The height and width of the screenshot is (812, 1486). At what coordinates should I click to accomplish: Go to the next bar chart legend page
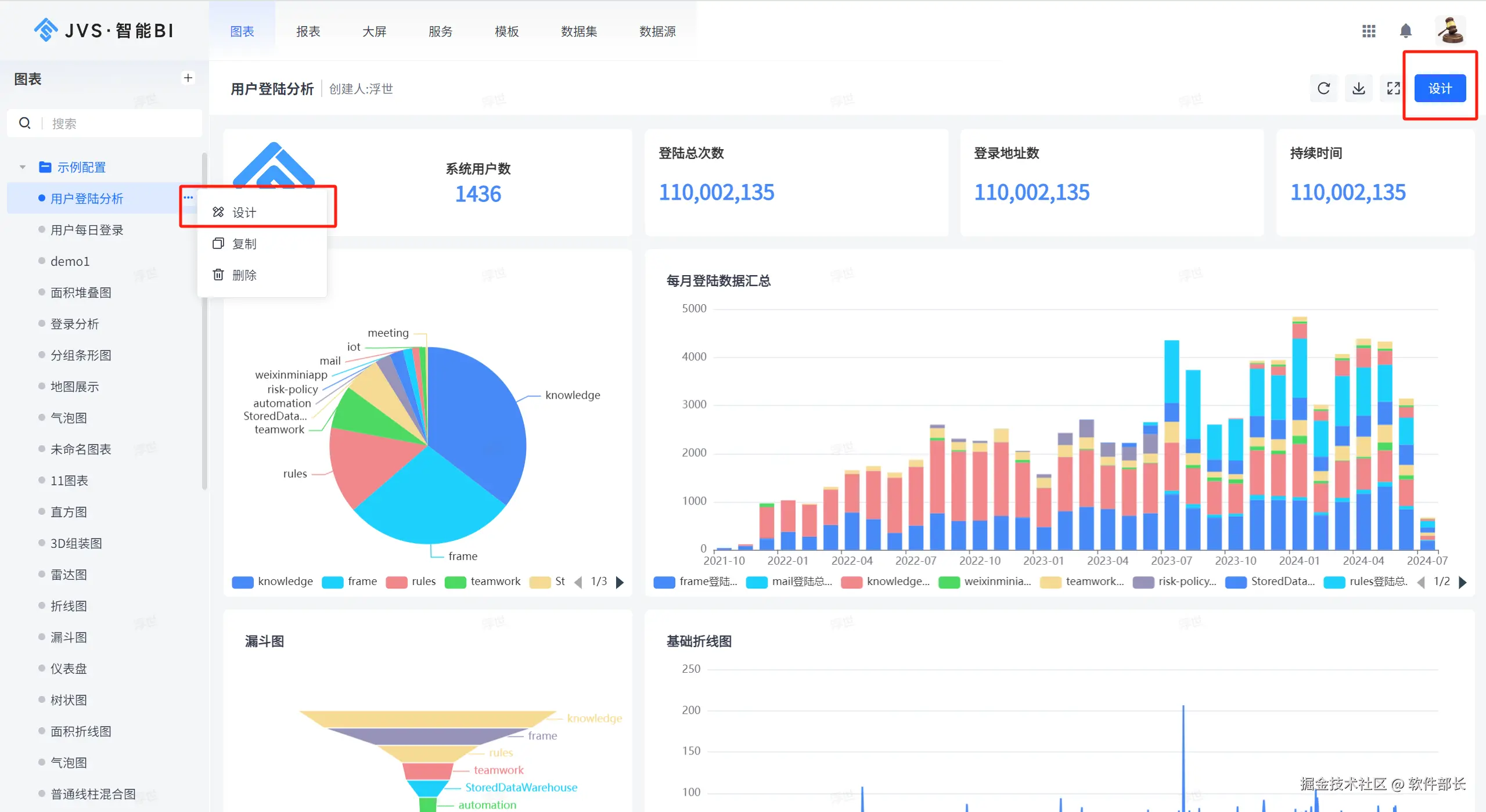(x=1462, y=582)
